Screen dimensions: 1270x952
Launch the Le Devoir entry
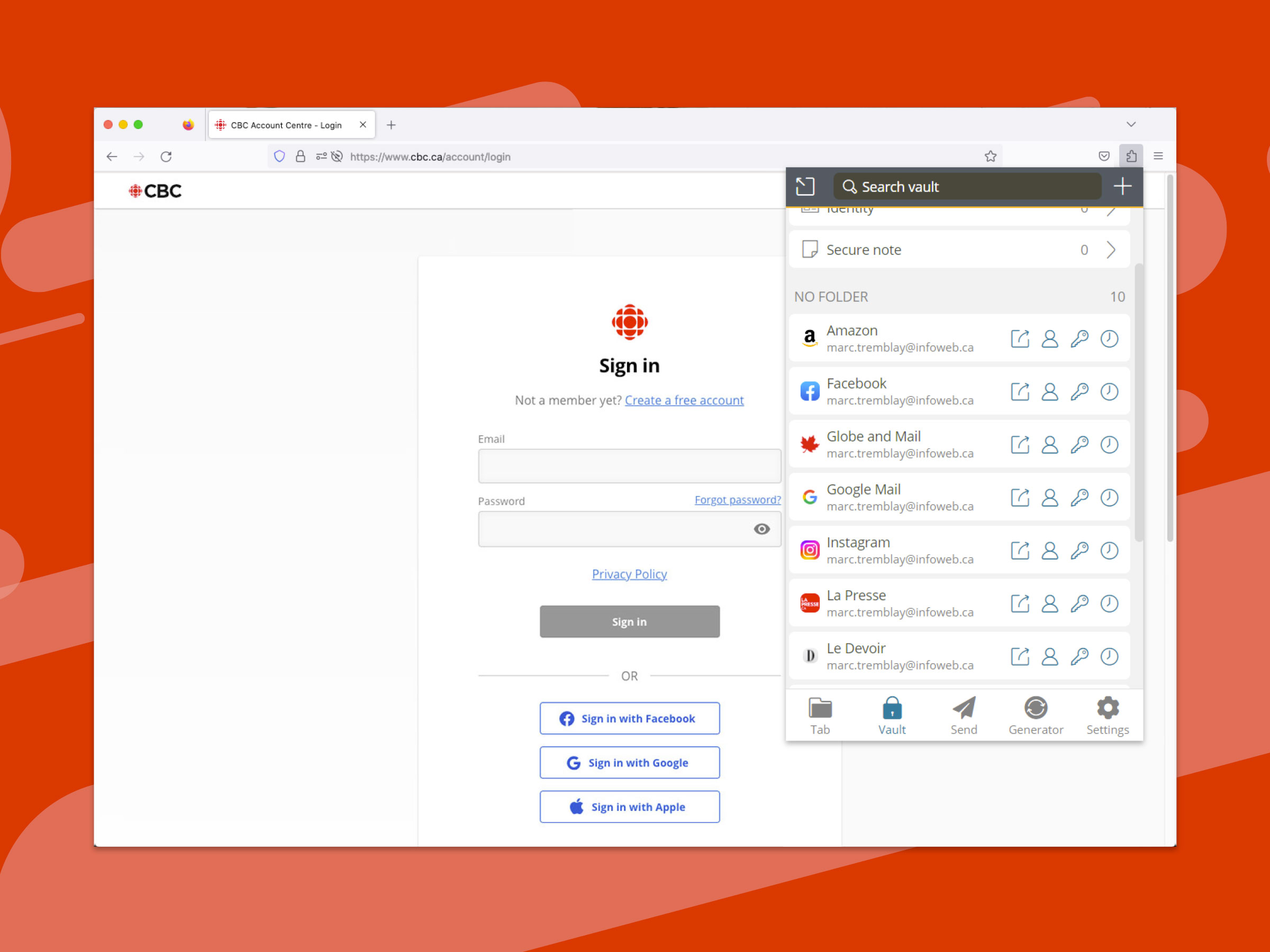coord(1020,656)
